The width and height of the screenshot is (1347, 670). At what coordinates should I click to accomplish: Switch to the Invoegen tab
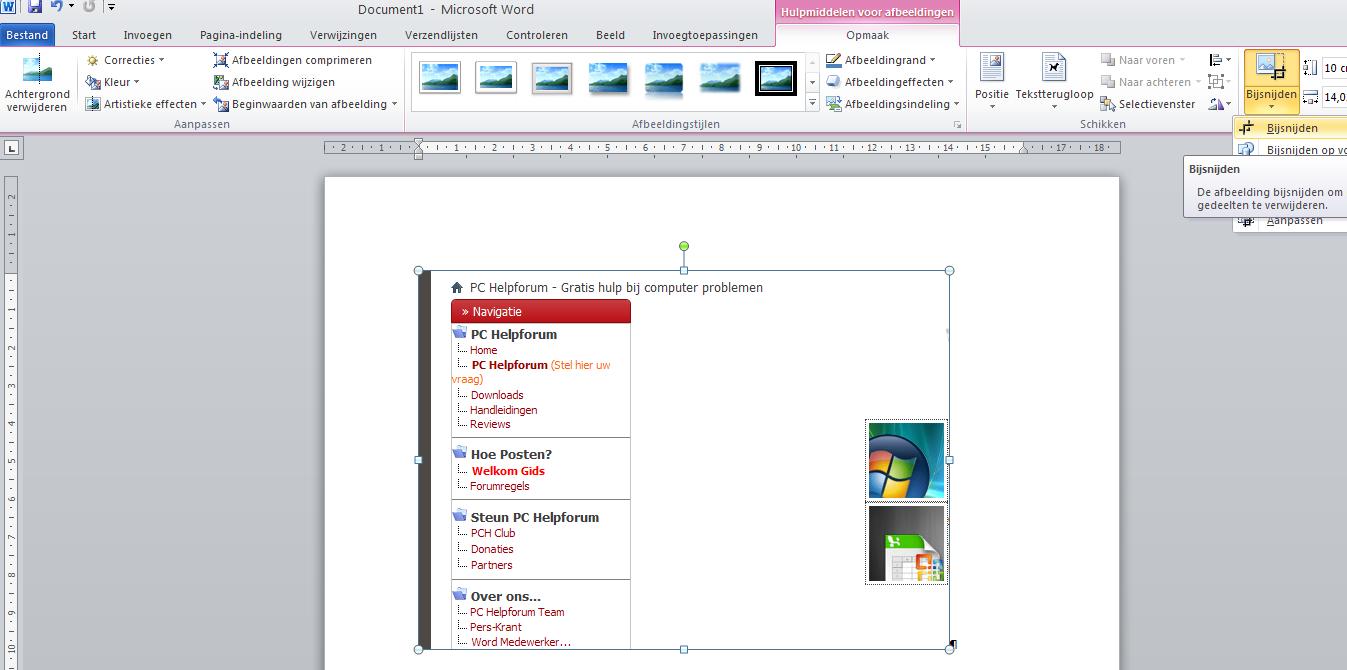(147, 35)
